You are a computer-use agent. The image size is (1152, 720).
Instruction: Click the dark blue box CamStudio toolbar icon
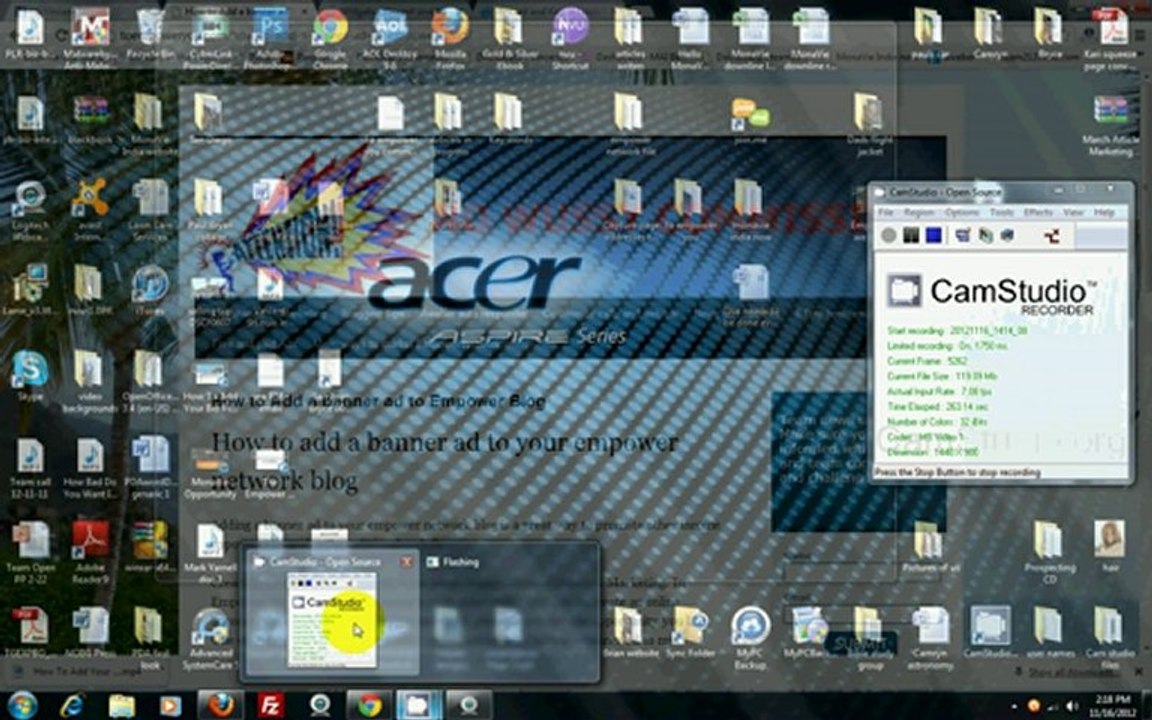point(1007,235)
